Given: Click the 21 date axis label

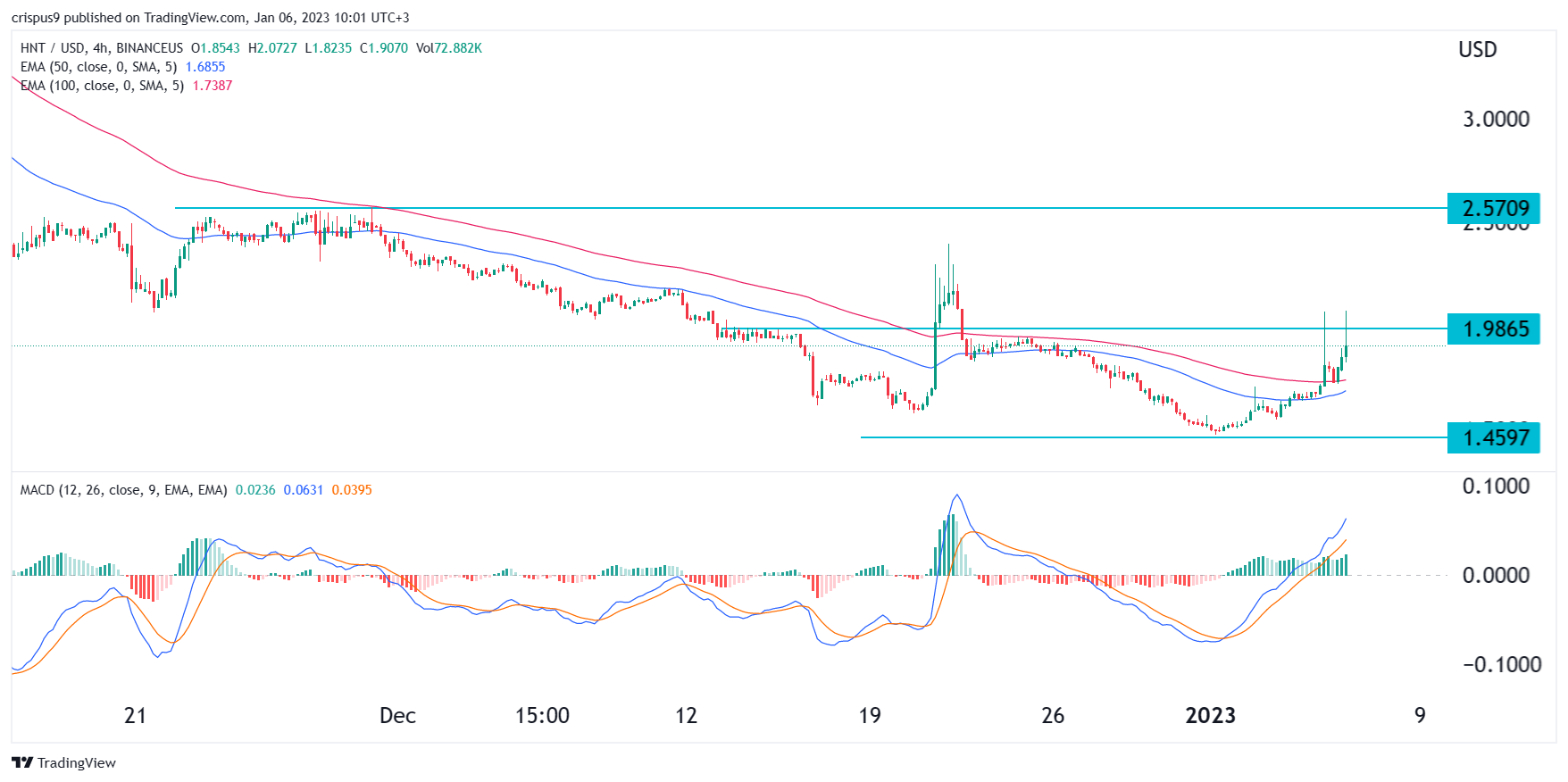Looking at the screenshot, I should [135, 715].
